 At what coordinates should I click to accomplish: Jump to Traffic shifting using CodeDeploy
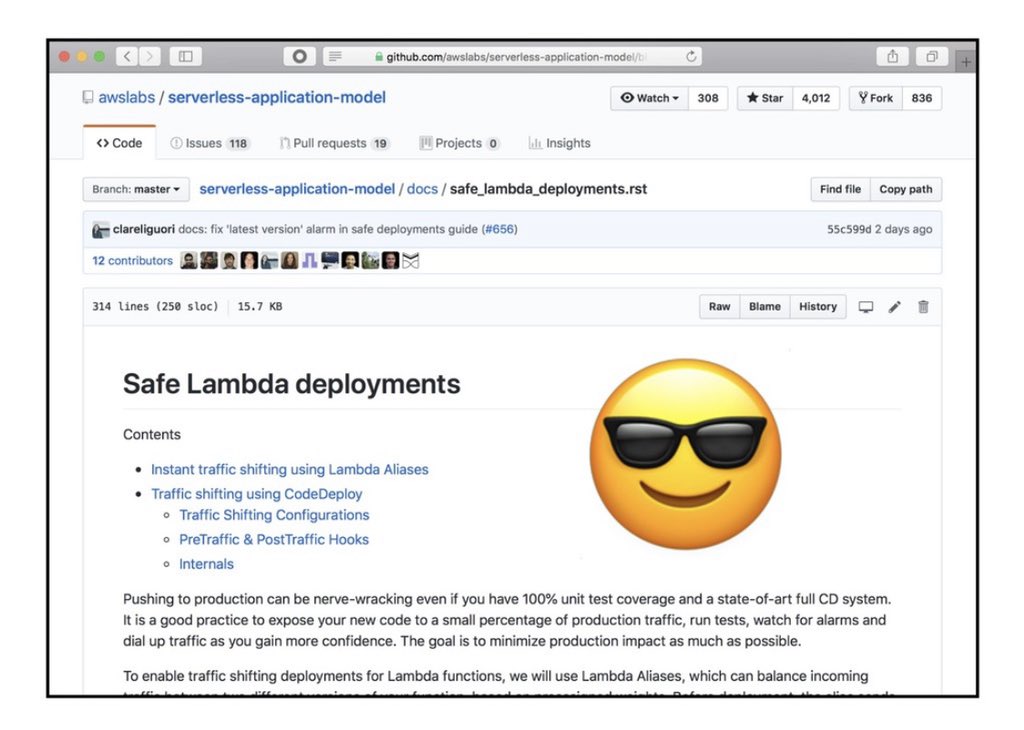coord(257,494)
